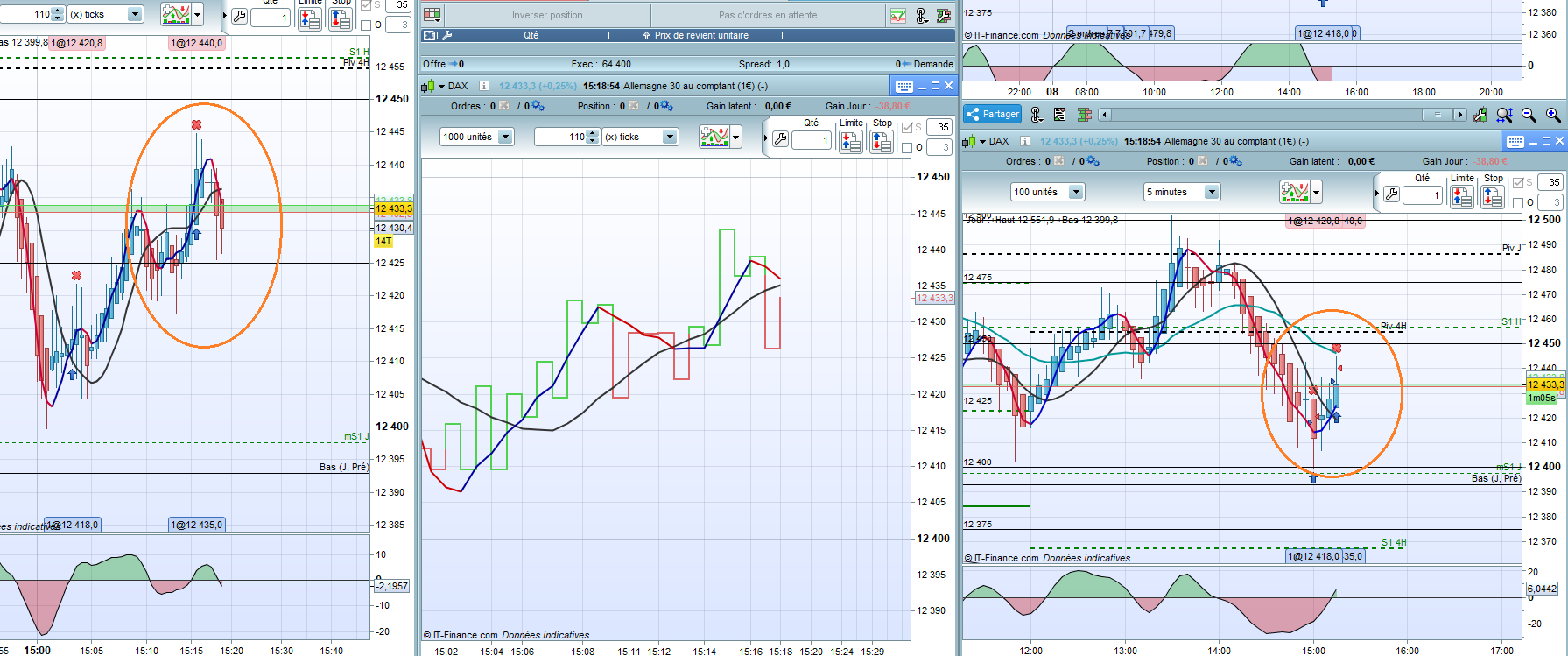Click the Partager share button

pyautogui.click(x=993, y=115)
